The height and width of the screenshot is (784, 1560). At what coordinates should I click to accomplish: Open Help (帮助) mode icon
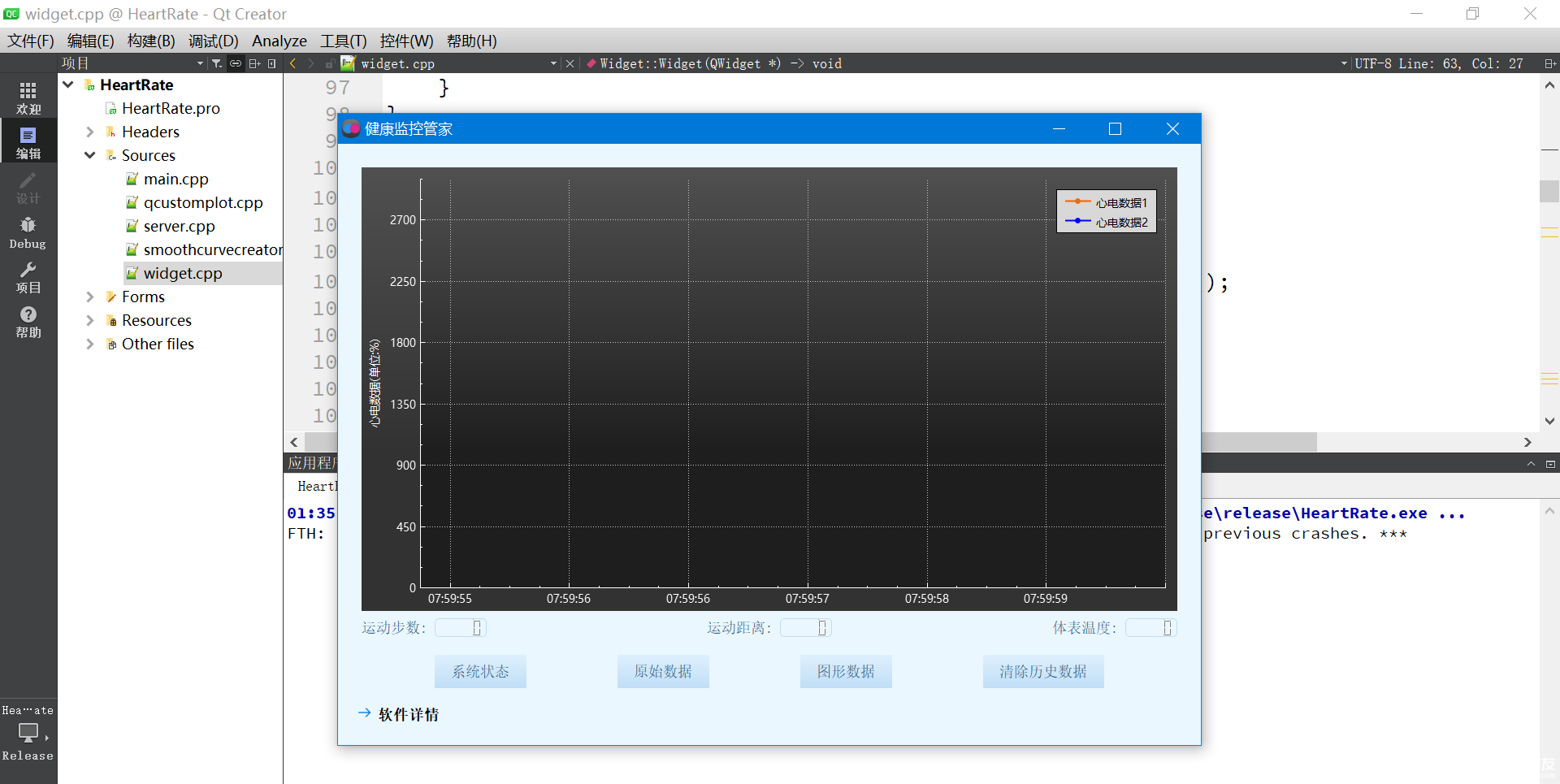[x=28, y=322]
